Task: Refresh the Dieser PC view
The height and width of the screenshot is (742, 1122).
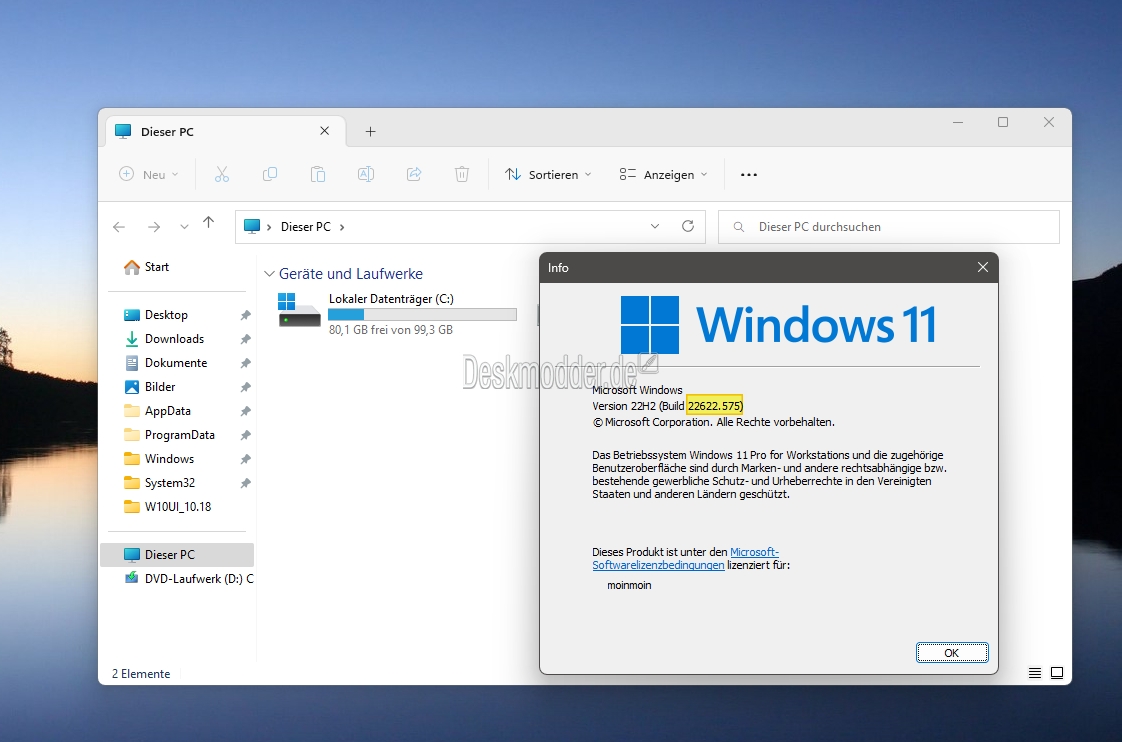Action: click(688, 226)
